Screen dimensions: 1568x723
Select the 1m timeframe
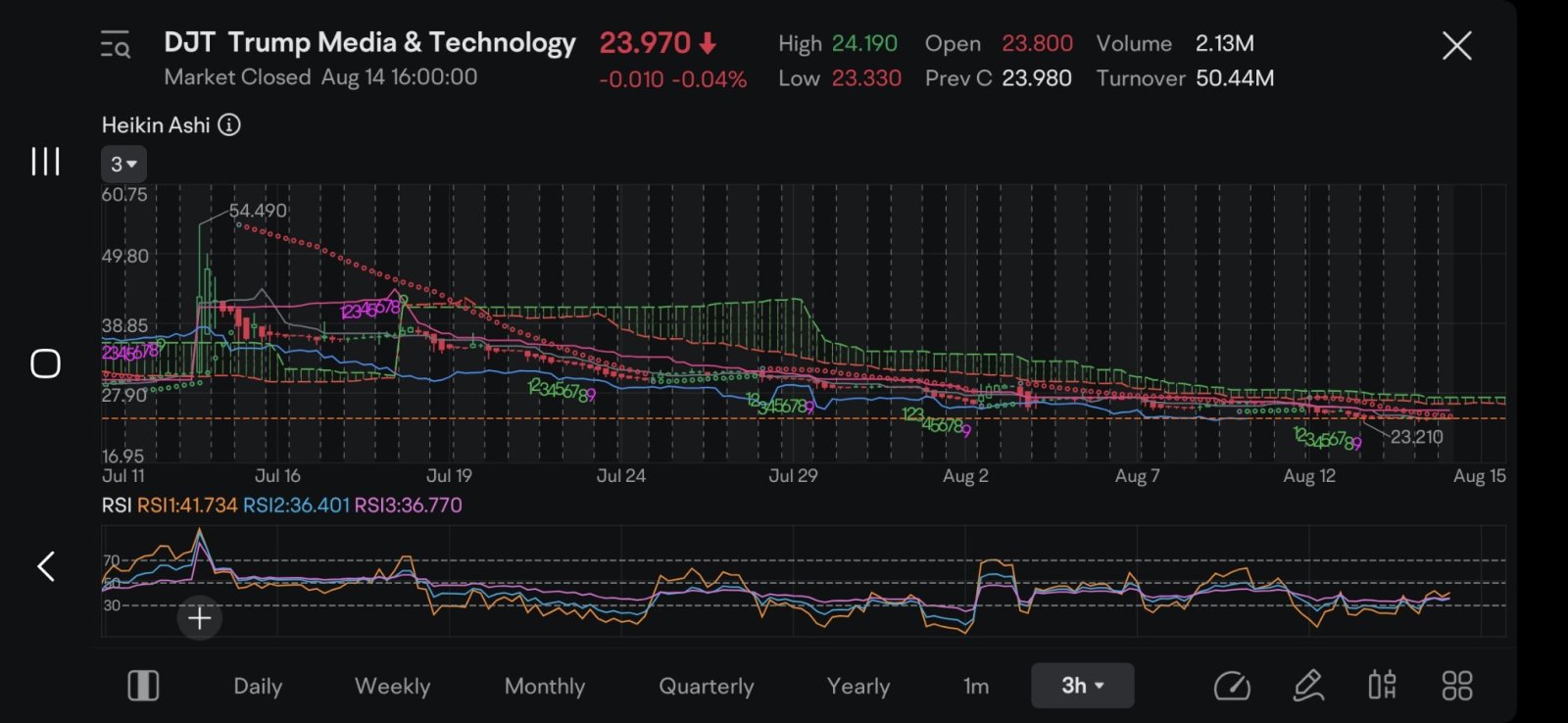[975, 686]
